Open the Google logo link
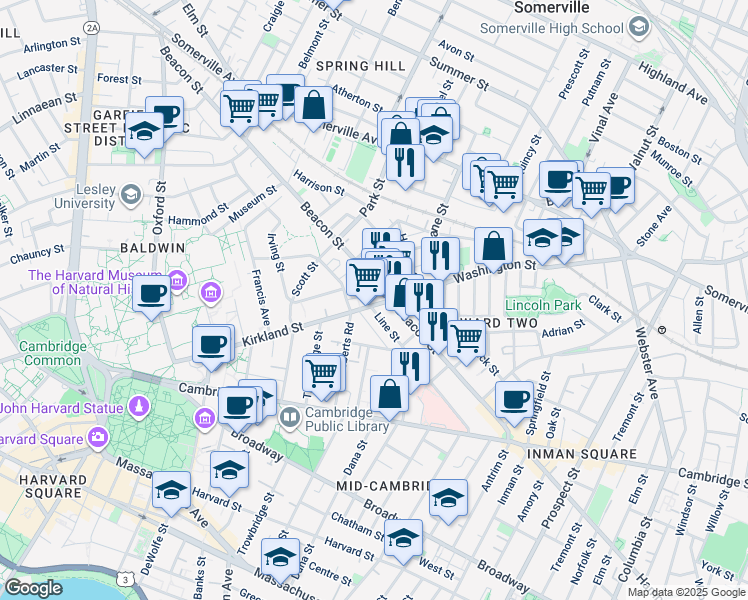The width and height of the screenshot is (748, 600). (33, 588)
